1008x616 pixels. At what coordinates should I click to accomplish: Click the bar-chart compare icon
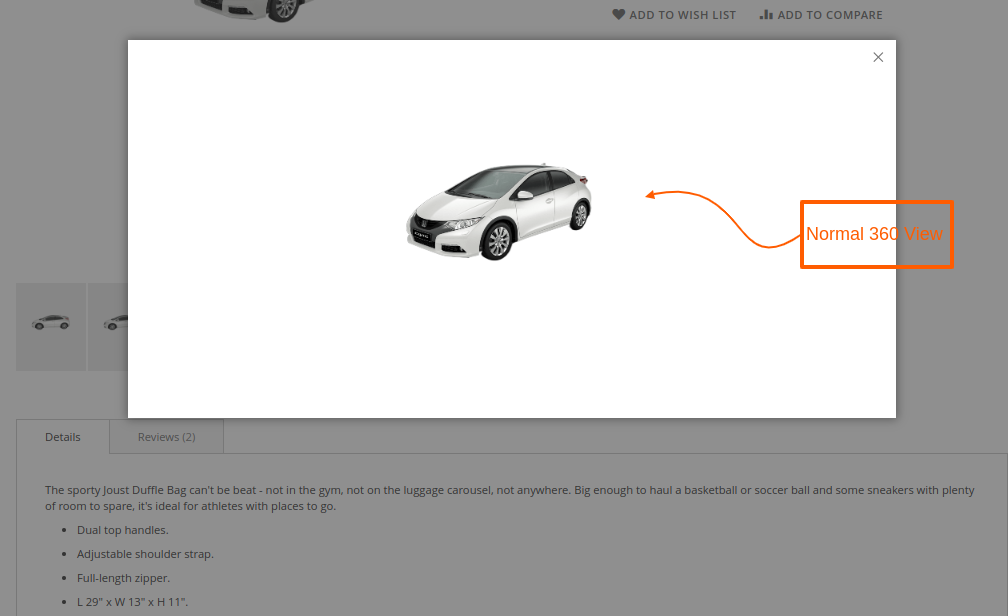pos(766,14)
